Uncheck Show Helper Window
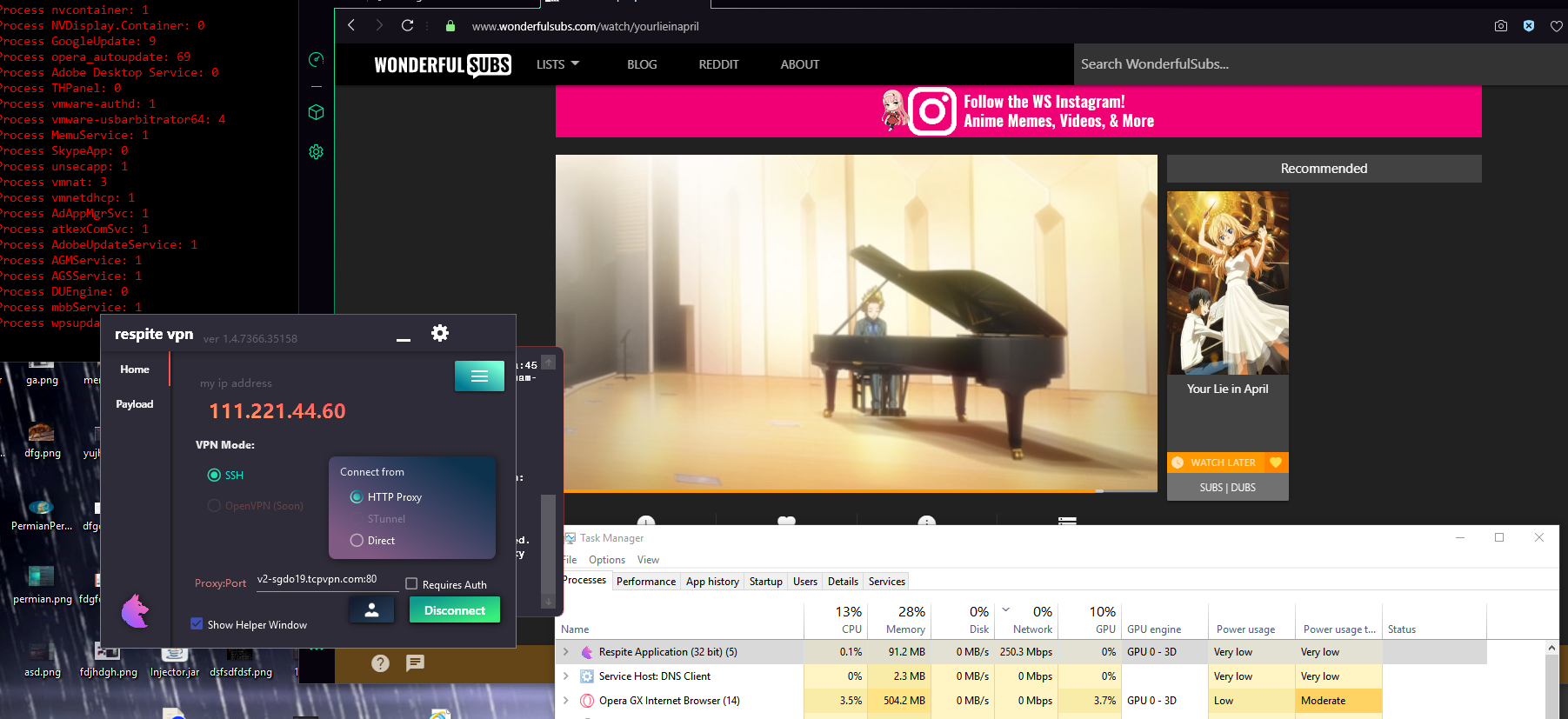 (197, 623)
